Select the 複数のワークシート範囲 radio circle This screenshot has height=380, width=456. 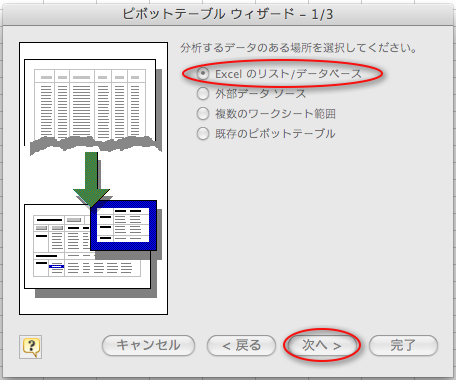pos(203,114)
